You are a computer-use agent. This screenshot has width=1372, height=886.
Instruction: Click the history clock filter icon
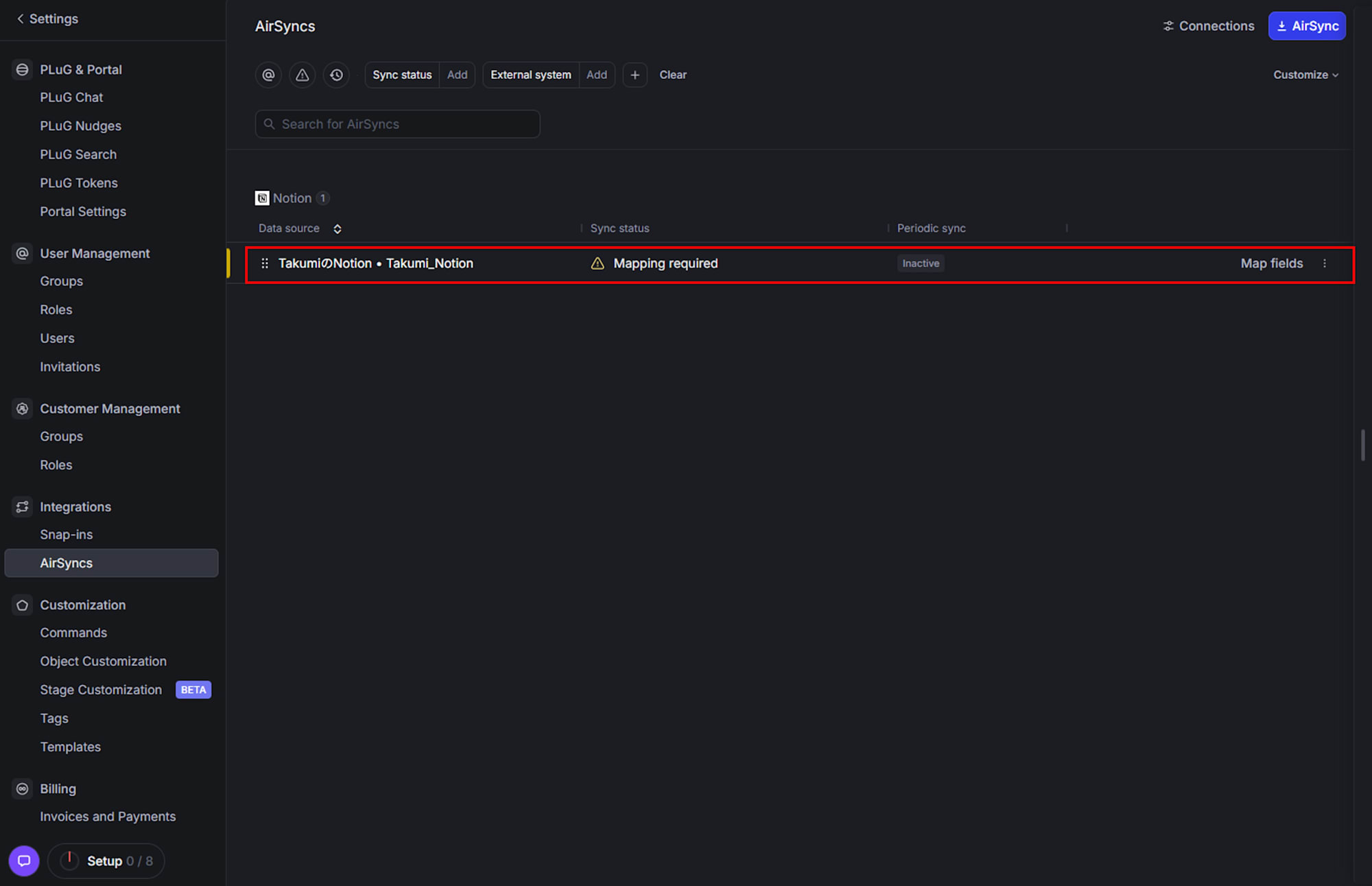[336, 75]
